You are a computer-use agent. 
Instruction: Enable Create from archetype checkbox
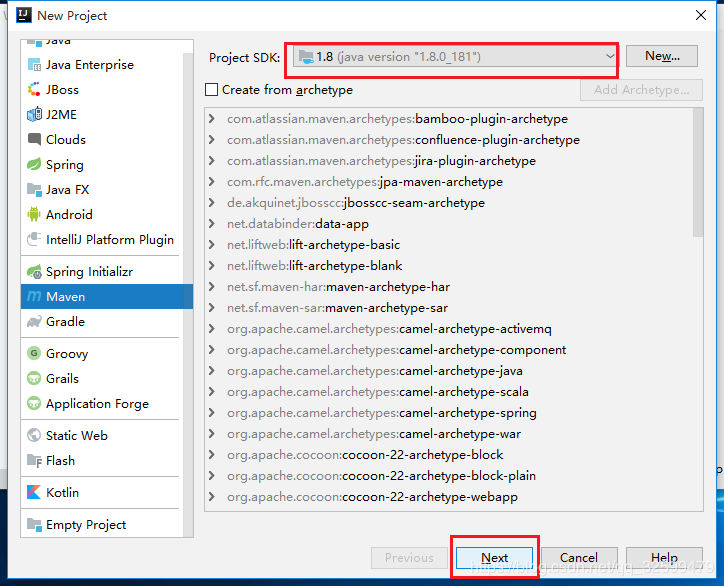coord(211,90)
